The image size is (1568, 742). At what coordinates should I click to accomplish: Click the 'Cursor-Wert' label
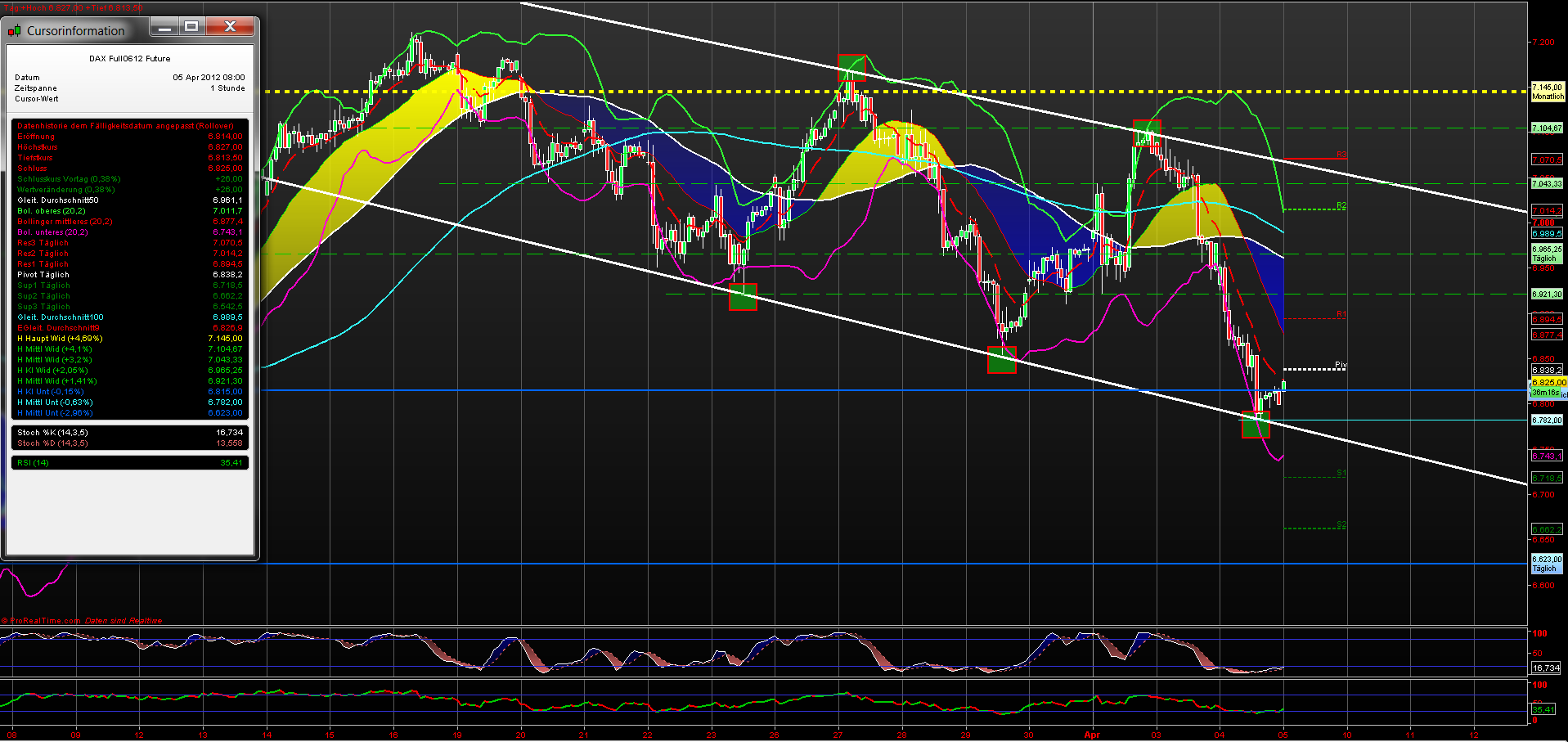pyautogui.click(x=37, y=99)
